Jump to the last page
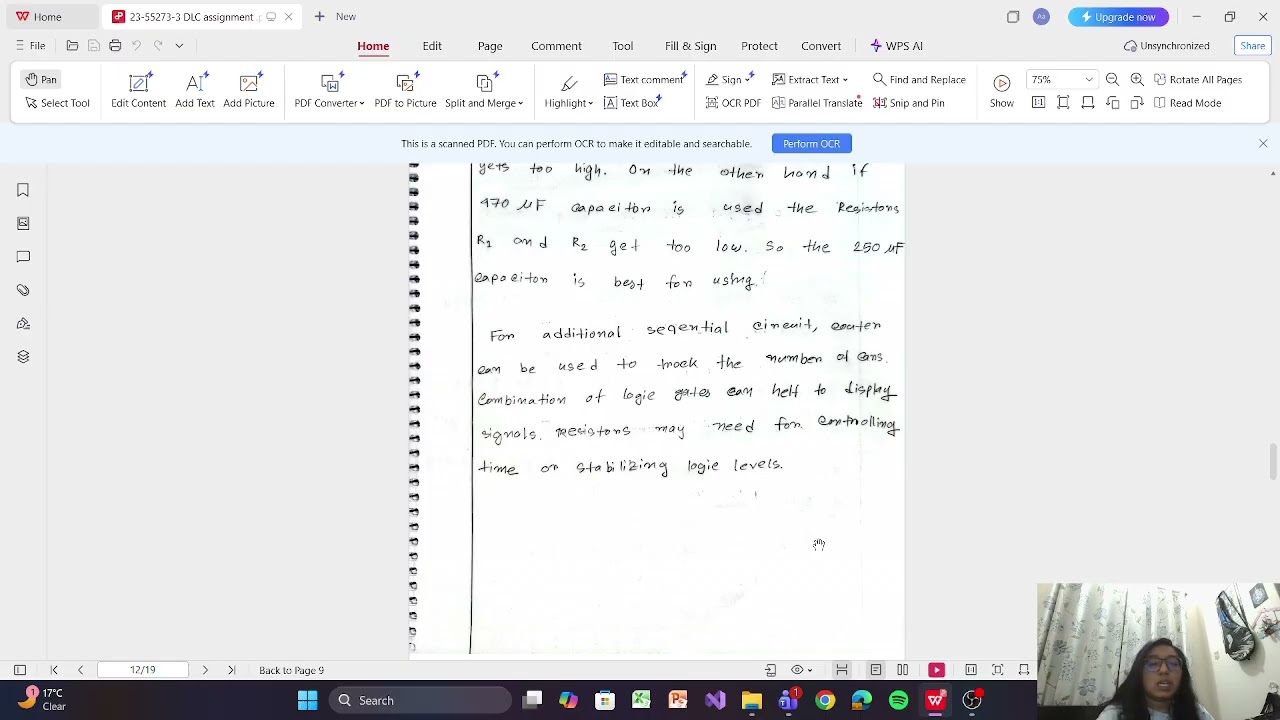The height and width of the screenshot is (720, 1280). coord(231,670)
